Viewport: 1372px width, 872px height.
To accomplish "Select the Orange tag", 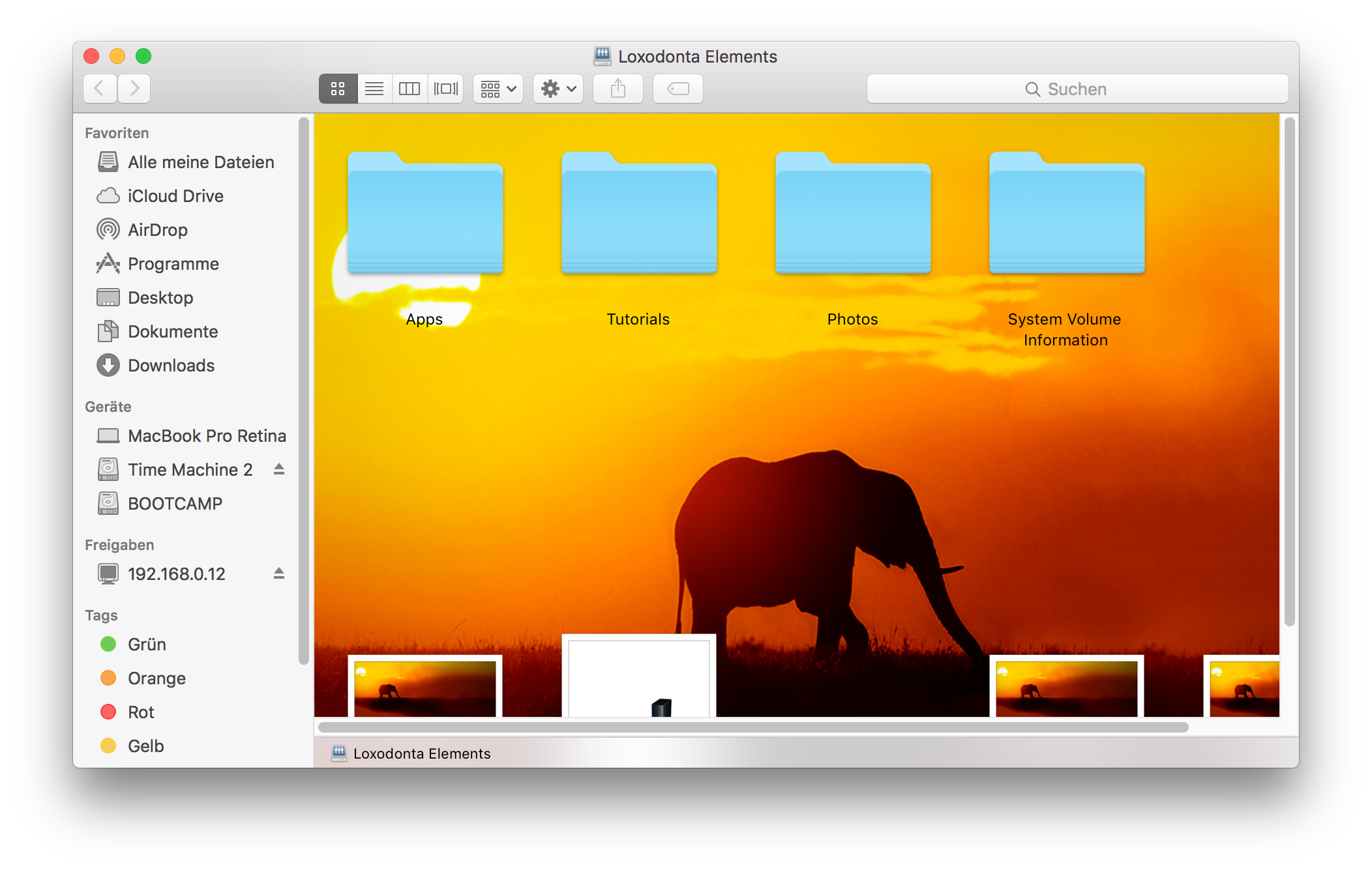I will pos(156,678).
